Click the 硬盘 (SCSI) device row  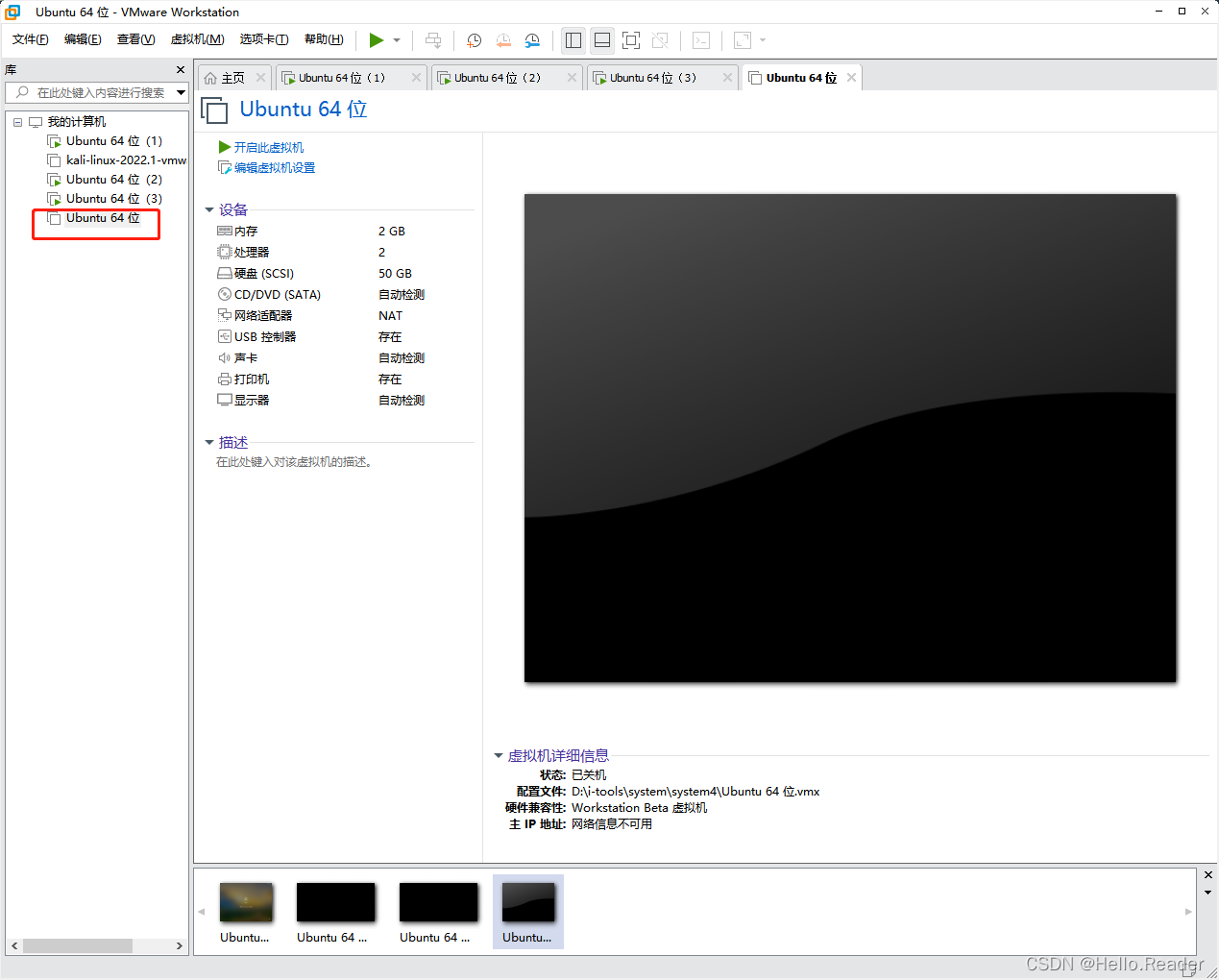coord(321,274)
